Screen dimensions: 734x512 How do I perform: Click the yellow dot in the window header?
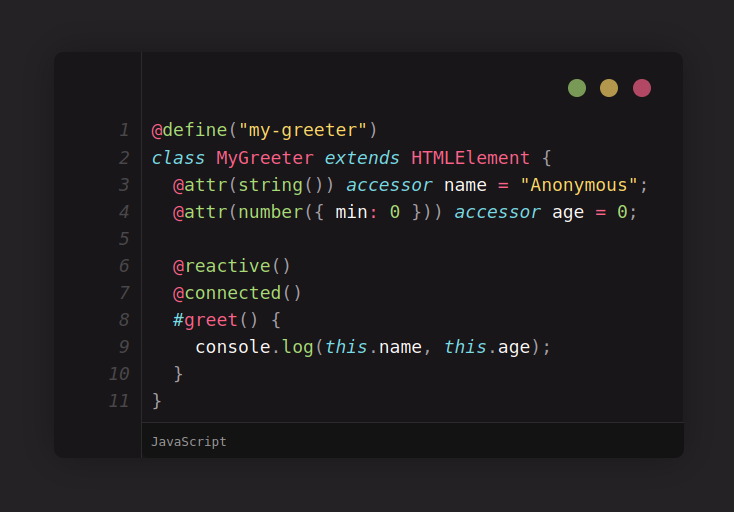[609, 88]
